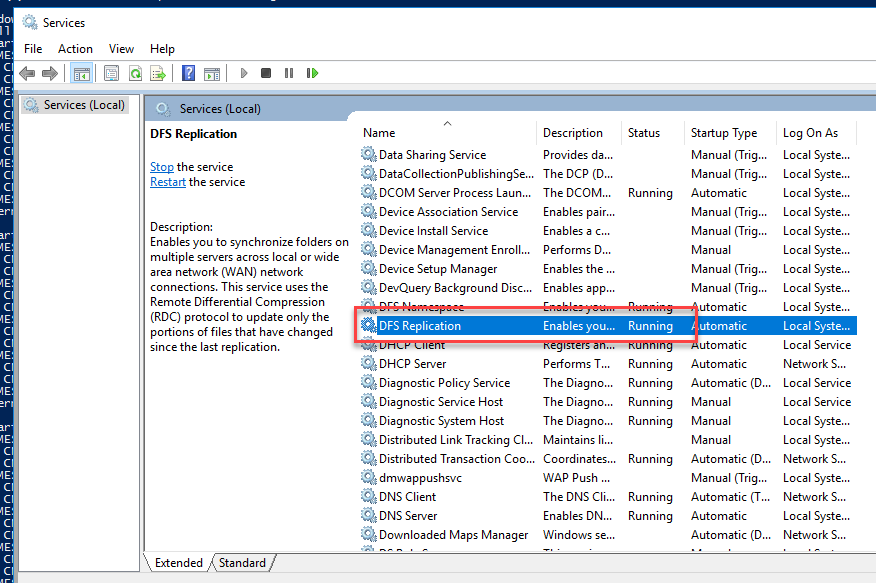876x583 pixels.
Task: Select Services (Local) in the console tree
Action: click(x=84, y=105)
